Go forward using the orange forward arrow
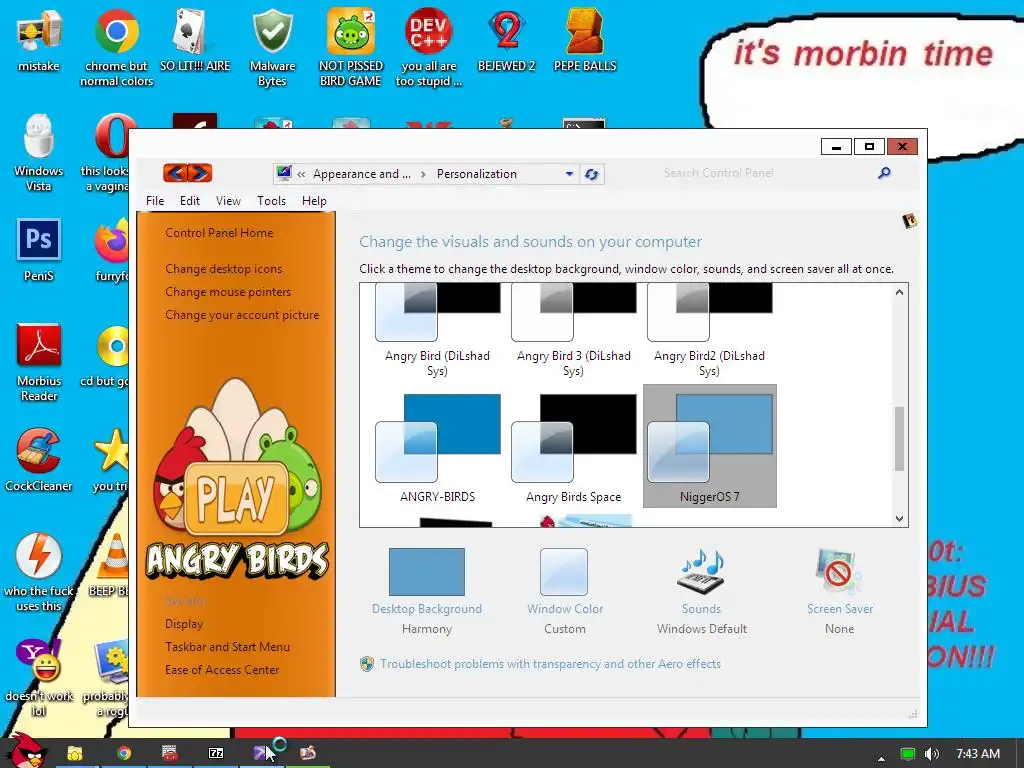This screenshot has height=768, width=1024. point(200,173)
